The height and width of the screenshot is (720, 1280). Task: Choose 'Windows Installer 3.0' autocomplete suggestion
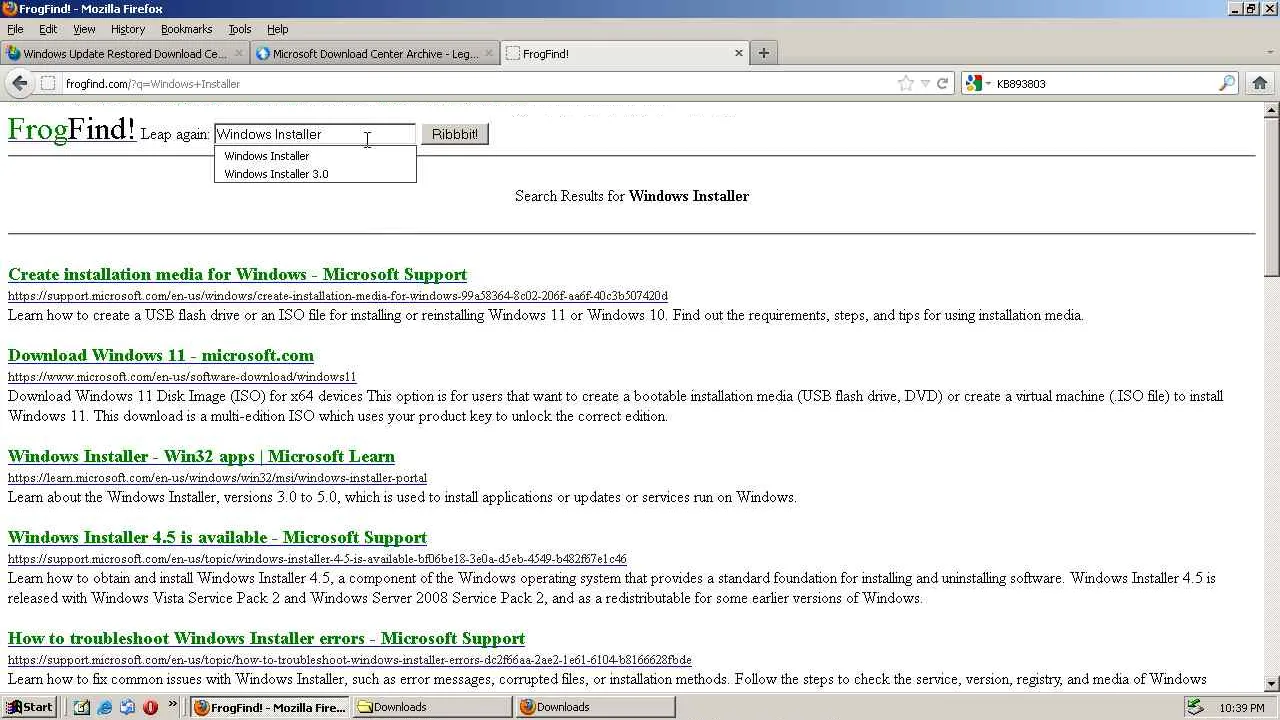315,174
